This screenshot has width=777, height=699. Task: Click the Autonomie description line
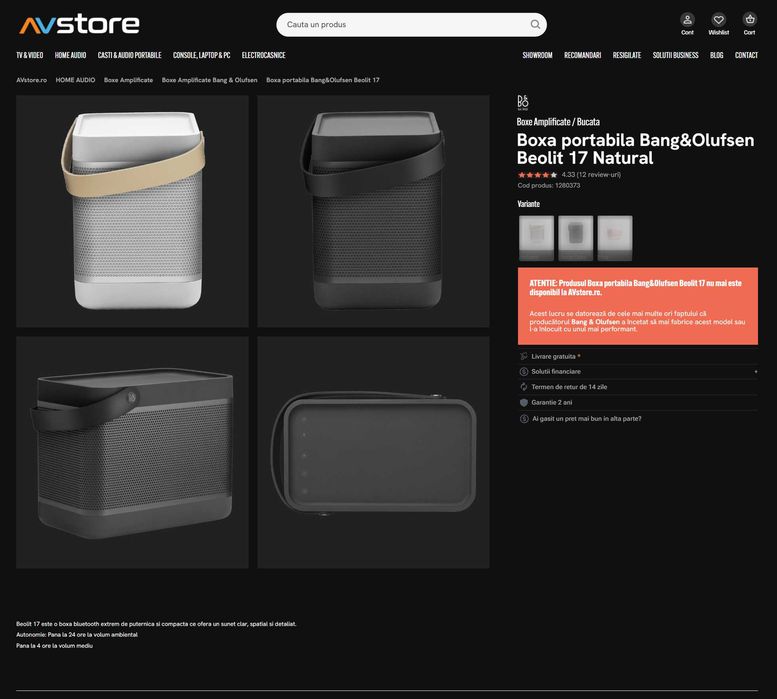click(x=77, y=635)
